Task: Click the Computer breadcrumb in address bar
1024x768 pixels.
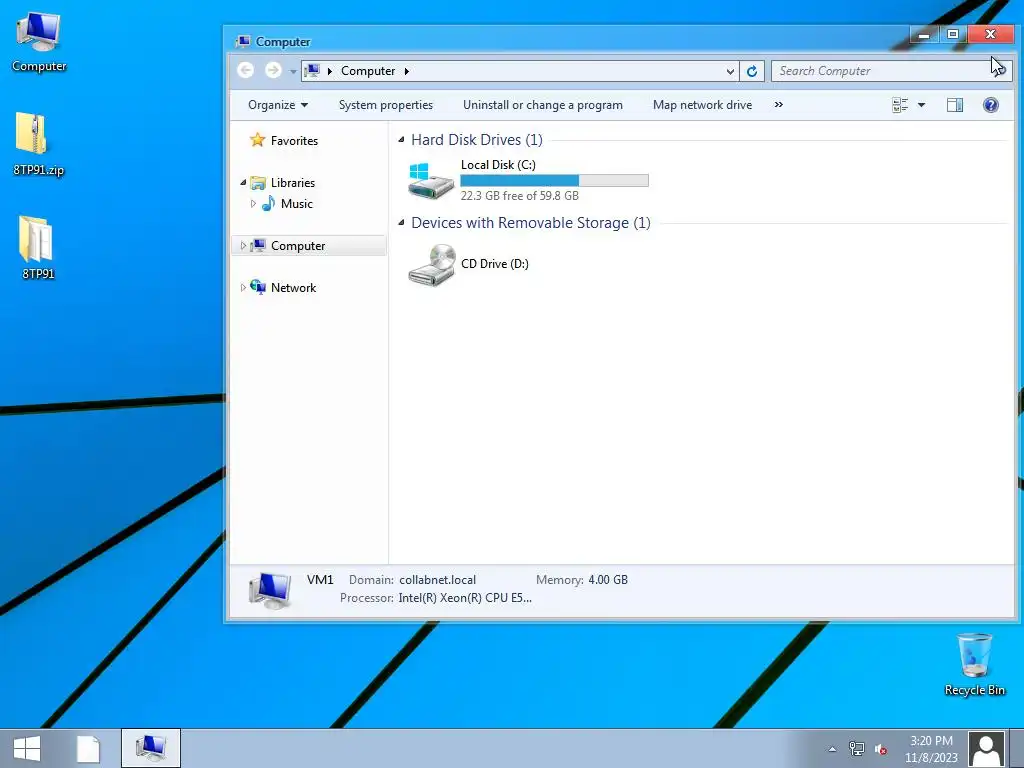Action: [x=368, y=71]
